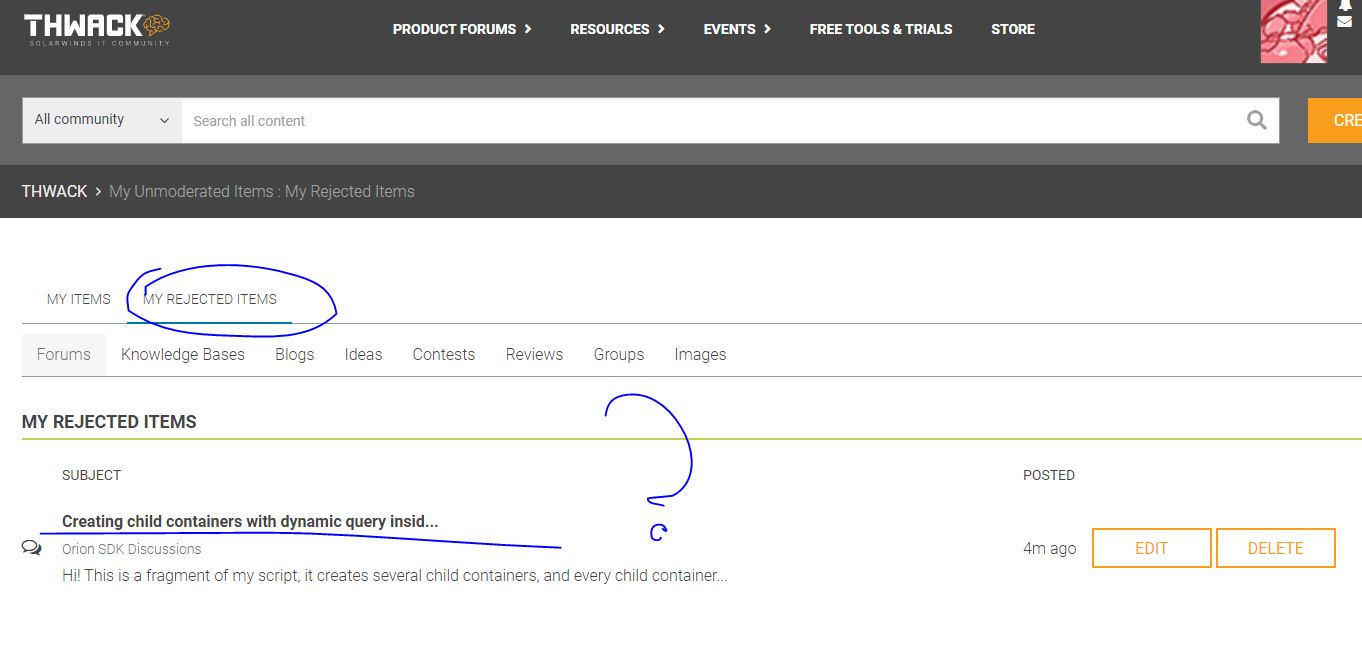The height and width of the screenshot is (668, 1362).
Task: Click the Edit button for rejected post
Action: pyautogui.click(x=1152, y=548)
